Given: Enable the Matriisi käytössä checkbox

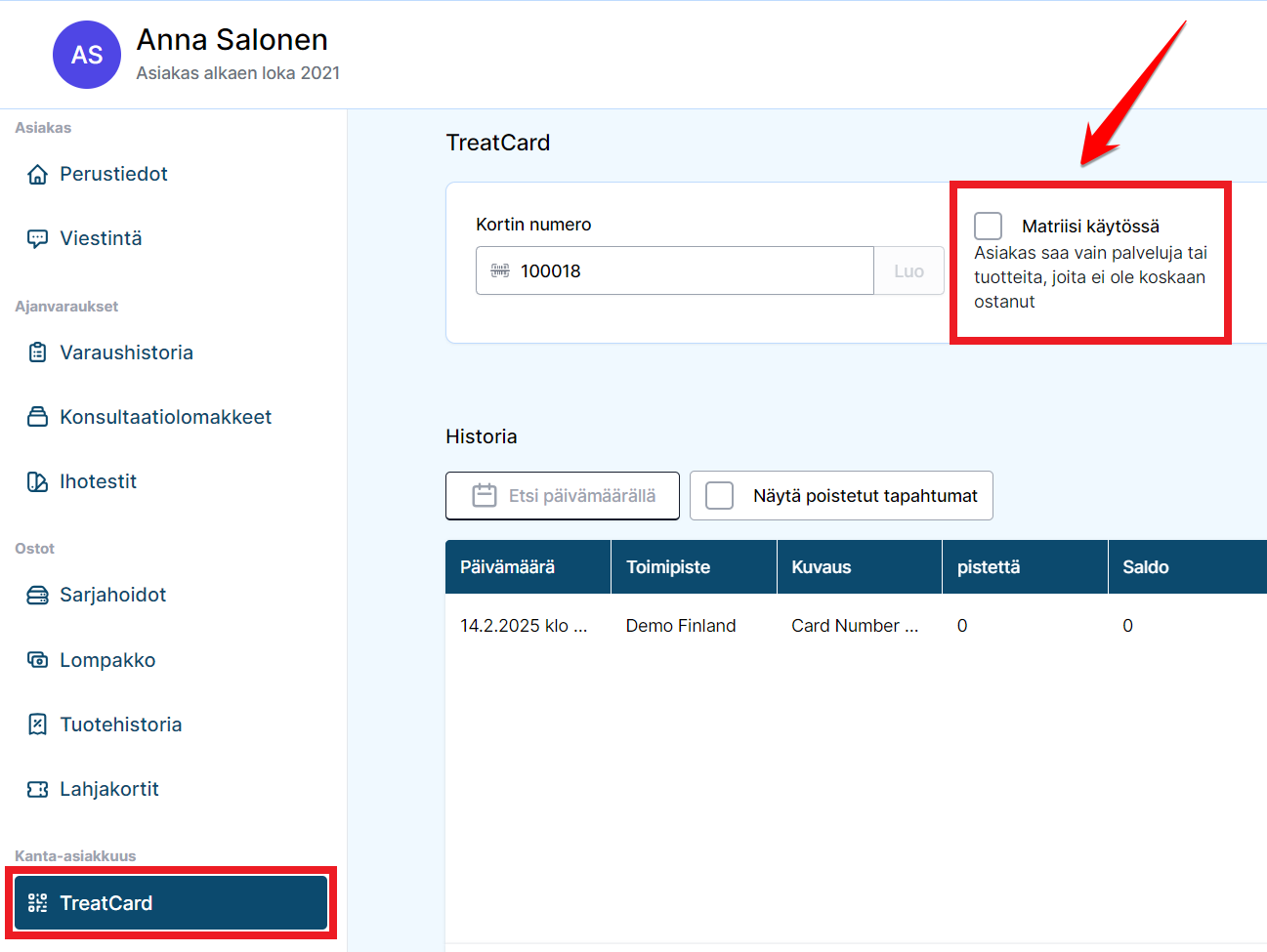Looking at the screenshot, I should pos(989,226).
